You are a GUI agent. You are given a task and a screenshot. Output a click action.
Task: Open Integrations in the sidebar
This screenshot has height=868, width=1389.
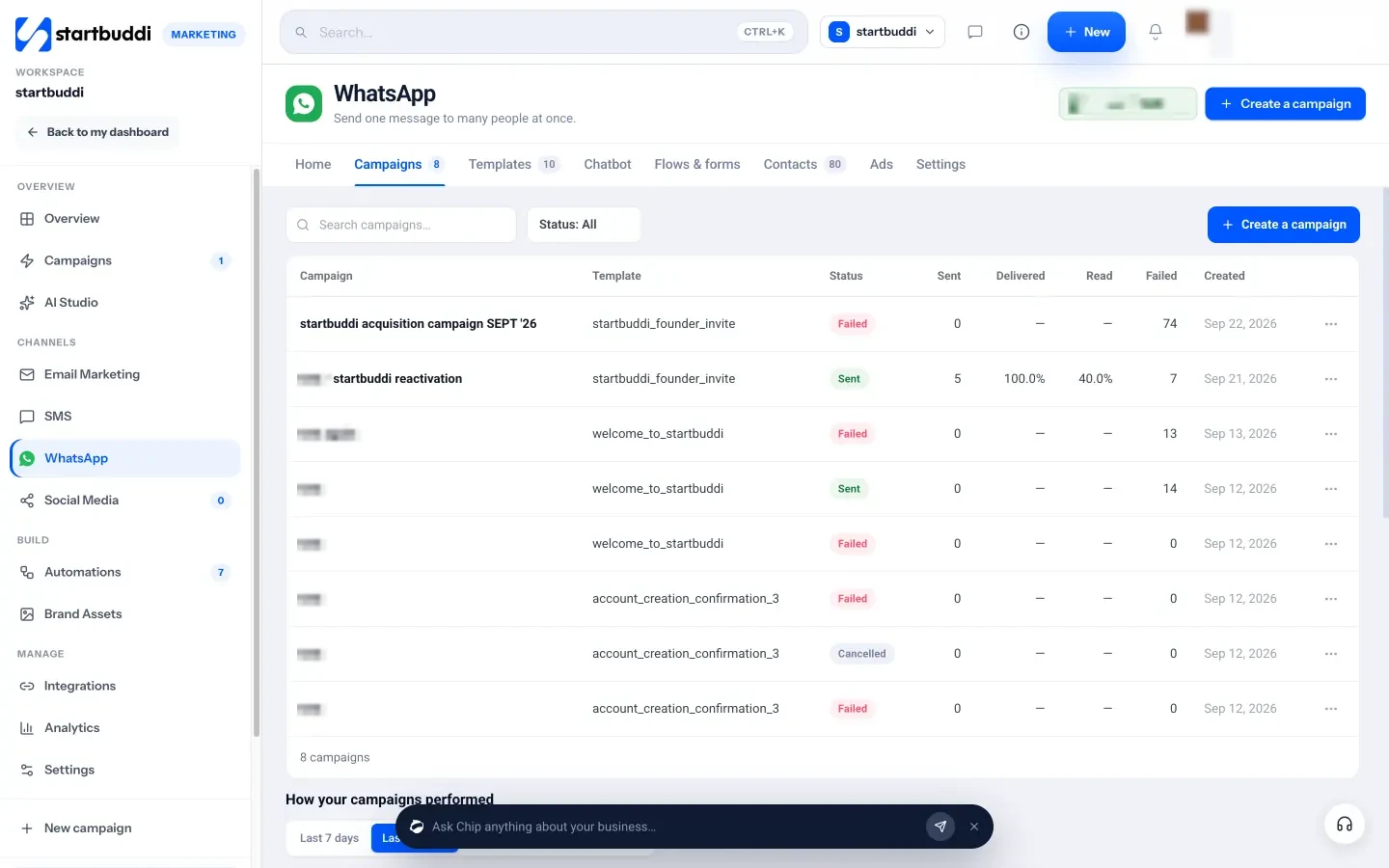[125, 687]
